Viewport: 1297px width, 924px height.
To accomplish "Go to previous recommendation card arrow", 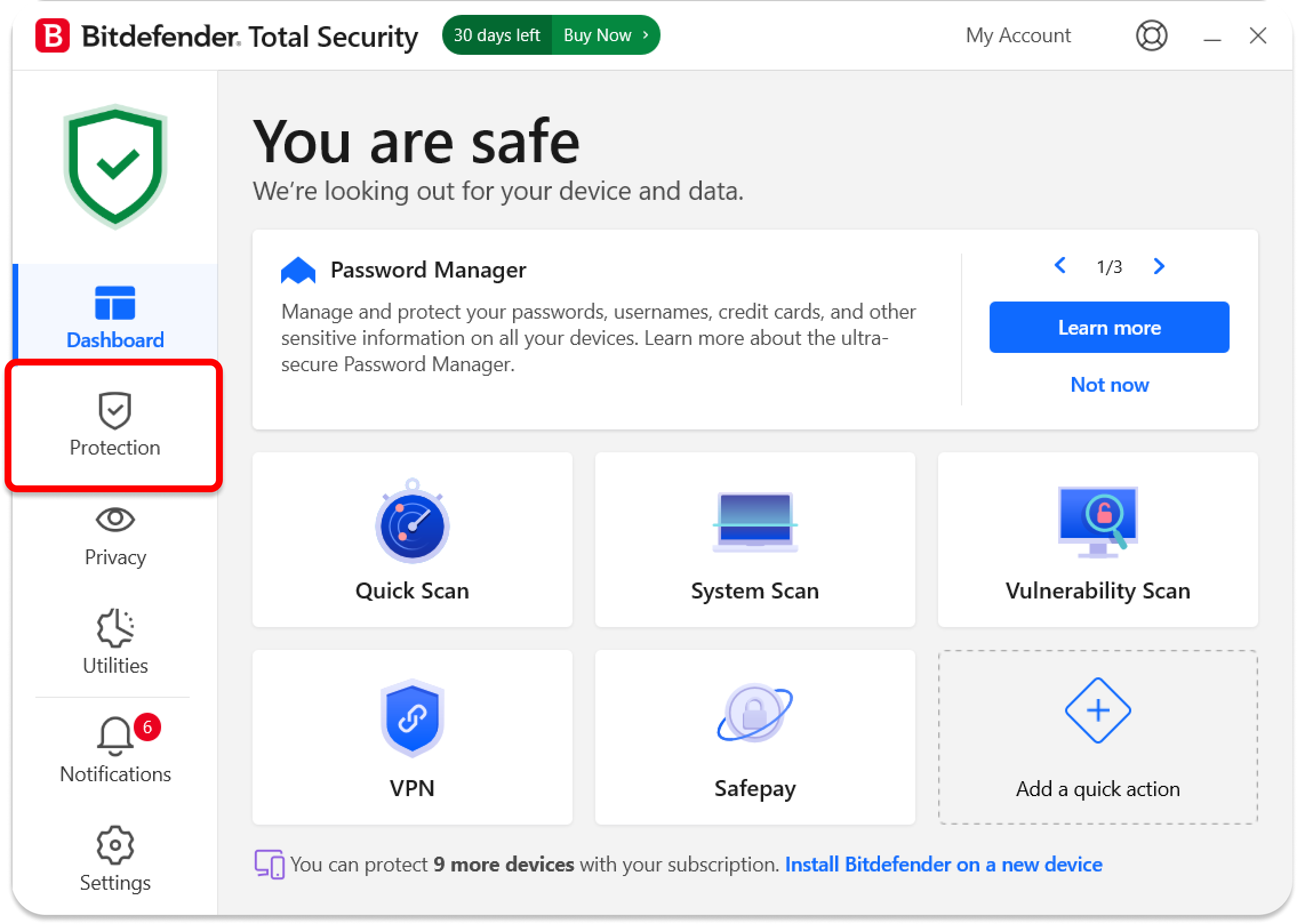I will 1060,266.
